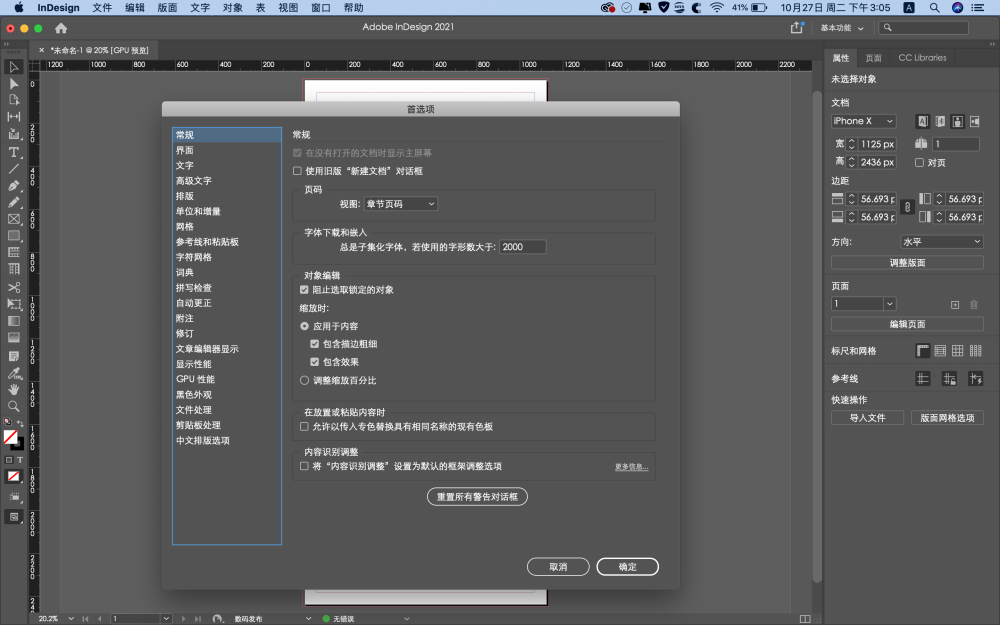Enable 使用旧版“新建文档”对话框 checkbox
Image resolution: width=1000 pixels, height=625 pixels.
(297, 171)
